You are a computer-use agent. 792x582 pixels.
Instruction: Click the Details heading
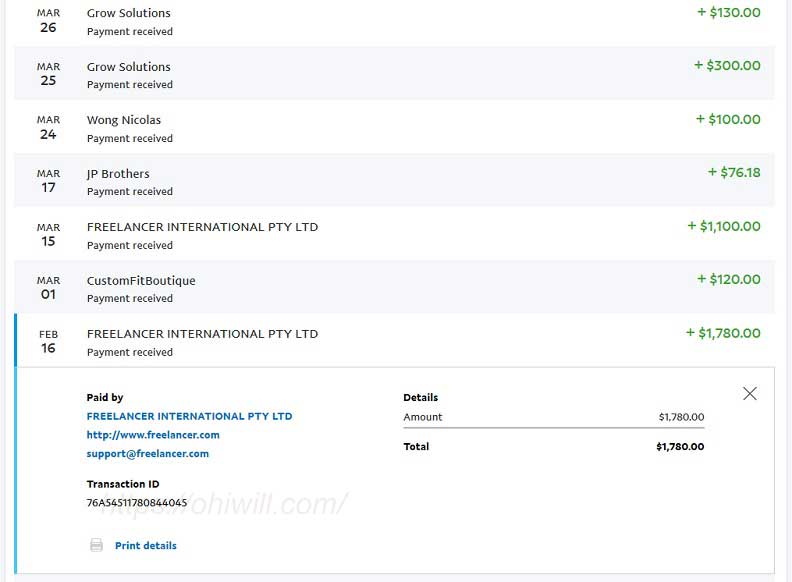pyautogui.click(x=421, y=398)
